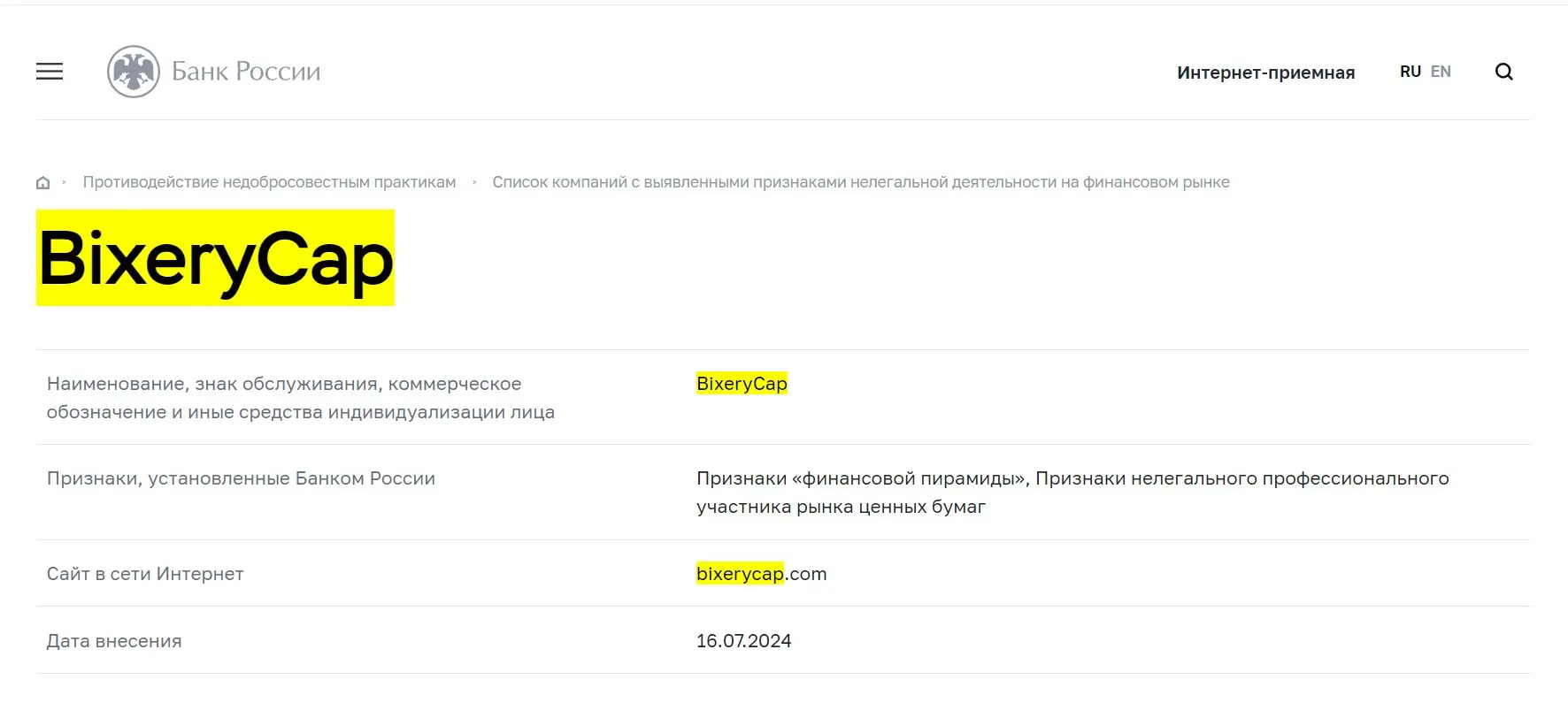The height and width of the screenshot is (703, 1568).
Task: Click the bixerycap.com site value
Action: click(x=761, y=574)
